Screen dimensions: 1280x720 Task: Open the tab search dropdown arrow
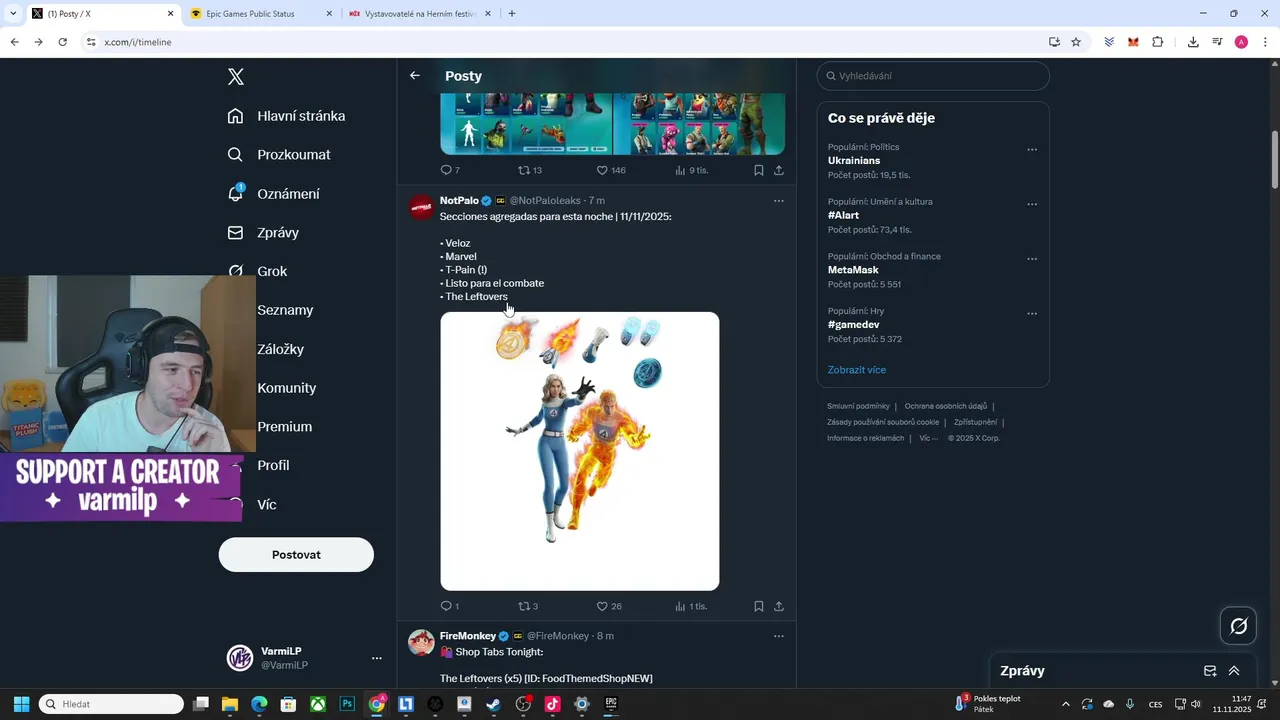(12, 14)
